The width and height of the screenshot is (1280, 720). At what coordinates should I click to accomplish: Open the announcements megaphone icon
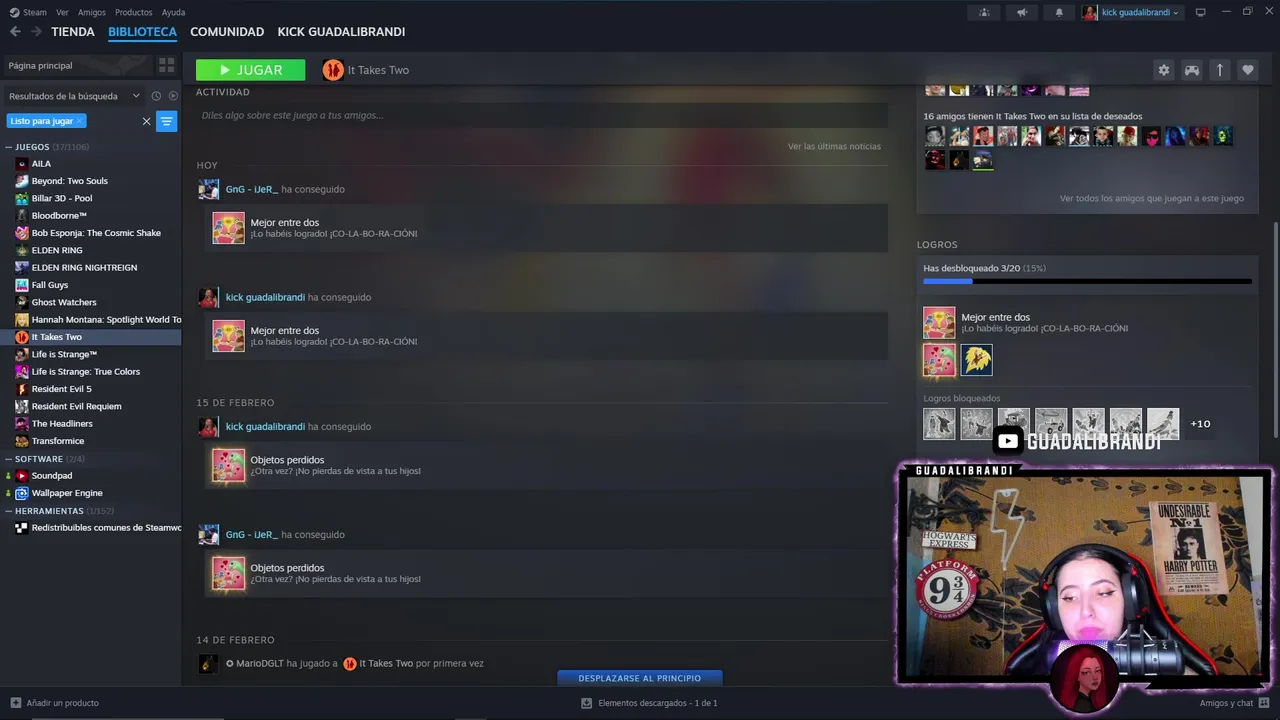click(1021, 12)
